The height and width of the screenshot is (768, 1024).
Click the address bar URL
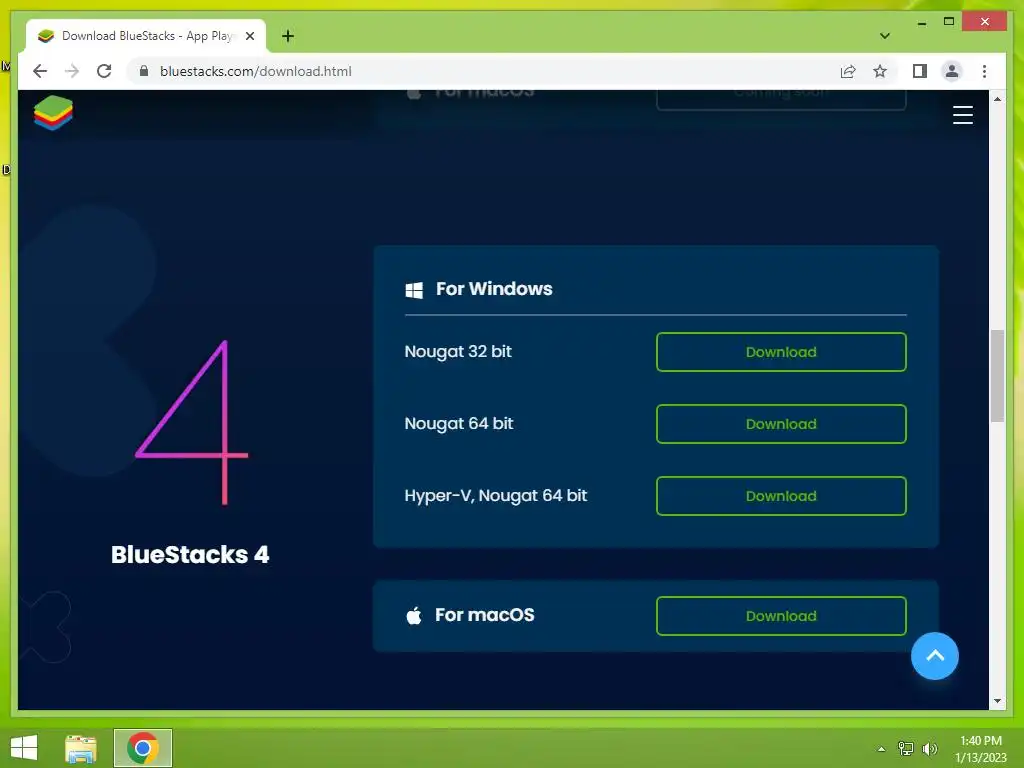click(x=255, y=71)
